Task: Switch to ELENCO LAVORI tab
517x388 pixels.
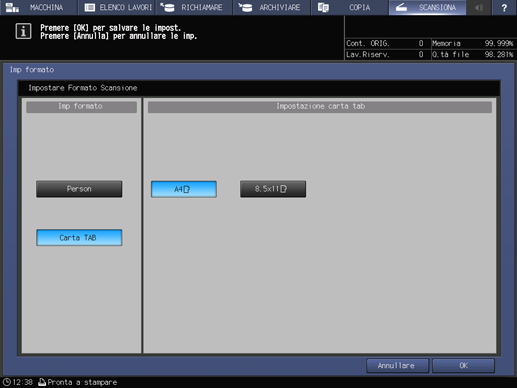Action: click(x=117, y=7)
